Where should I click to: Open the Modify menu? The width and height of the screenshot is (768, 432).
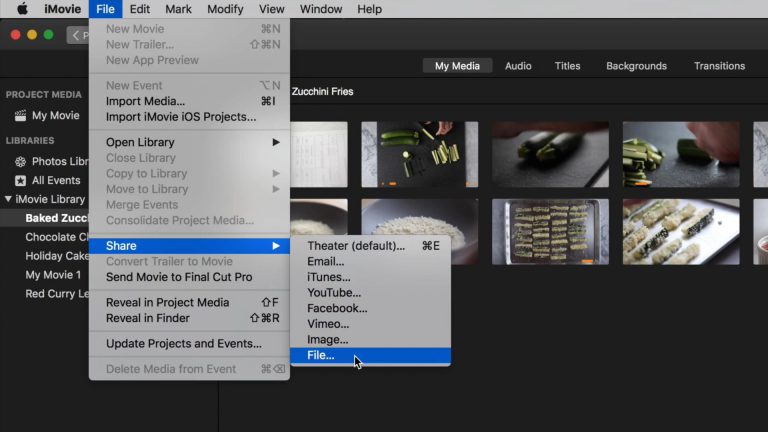(225, 9)
